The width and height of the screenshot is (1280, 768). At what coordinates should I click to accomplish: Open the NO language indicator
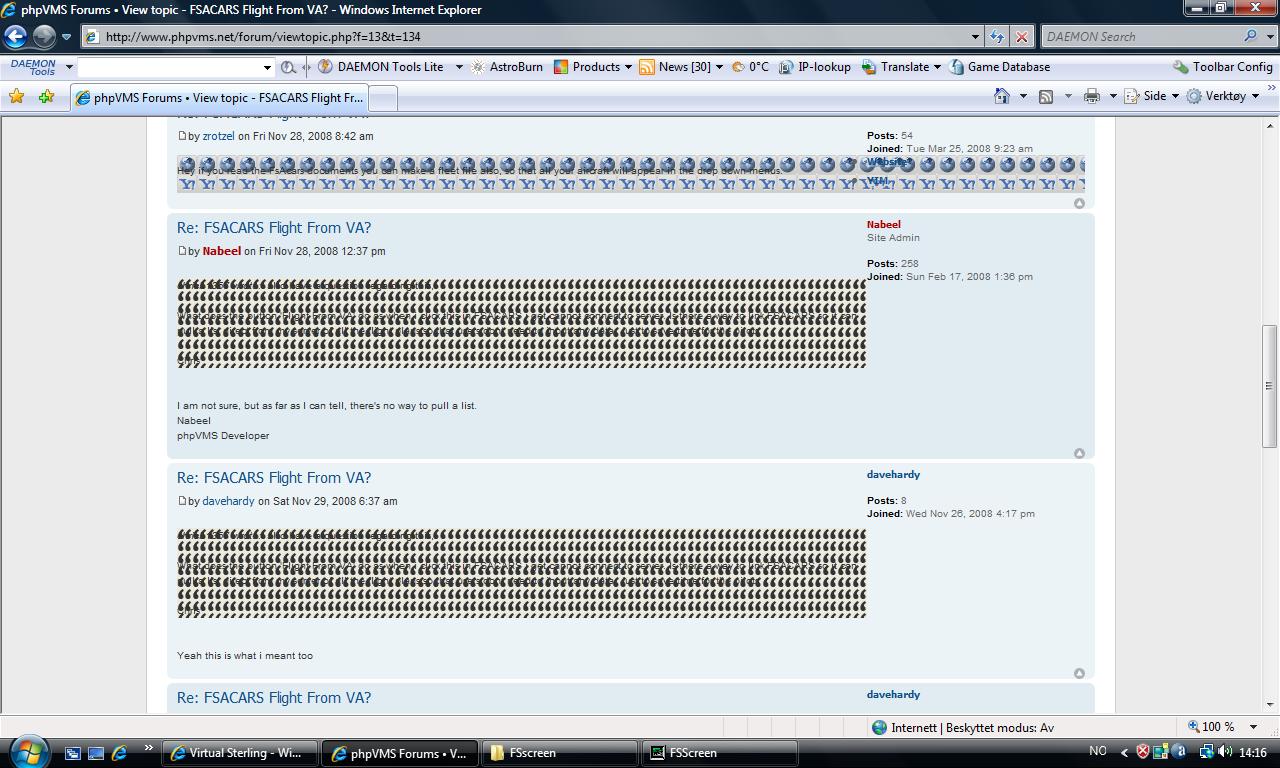point(1097,752)
